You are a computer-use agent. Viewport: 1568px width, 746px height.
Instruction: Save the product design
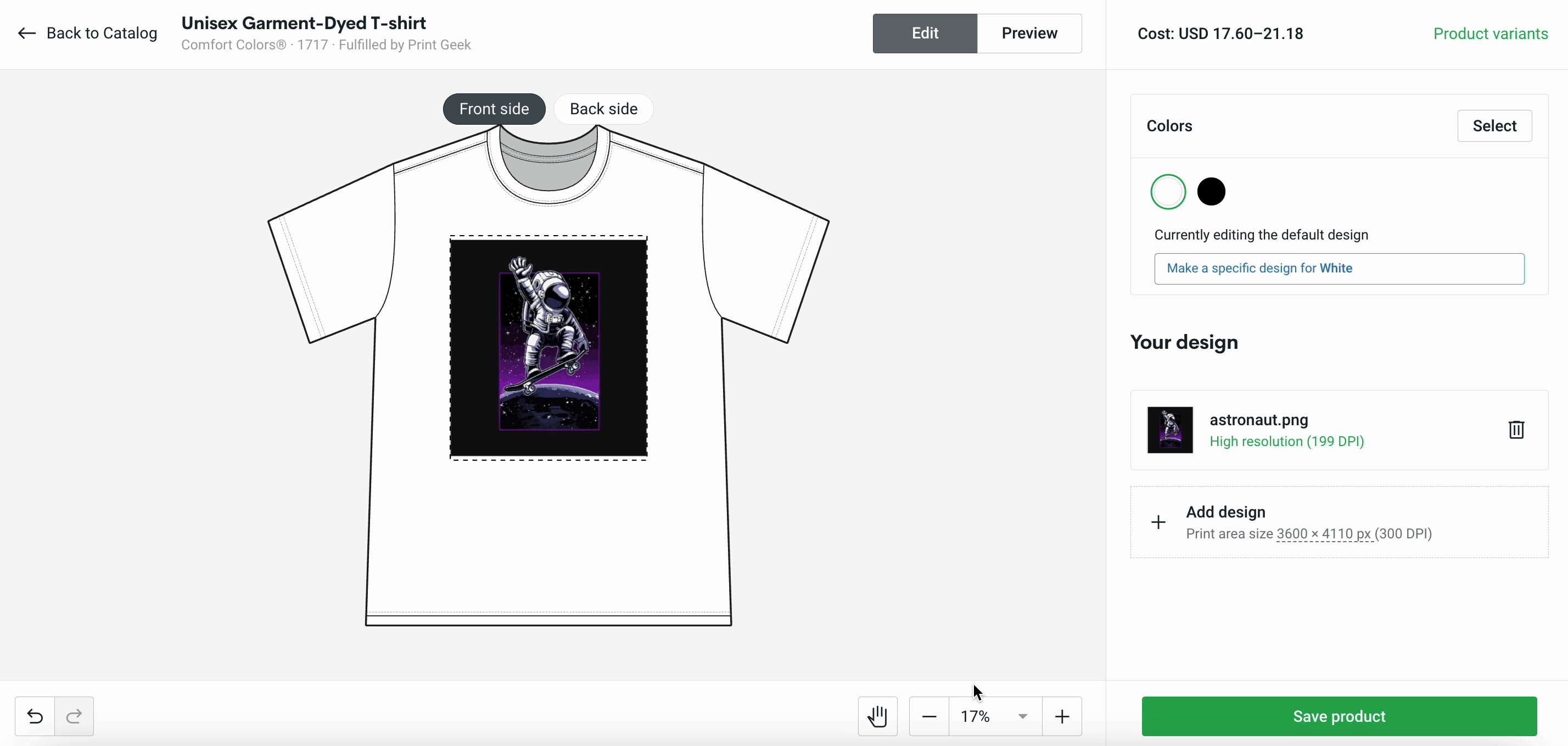(1339, 716)
